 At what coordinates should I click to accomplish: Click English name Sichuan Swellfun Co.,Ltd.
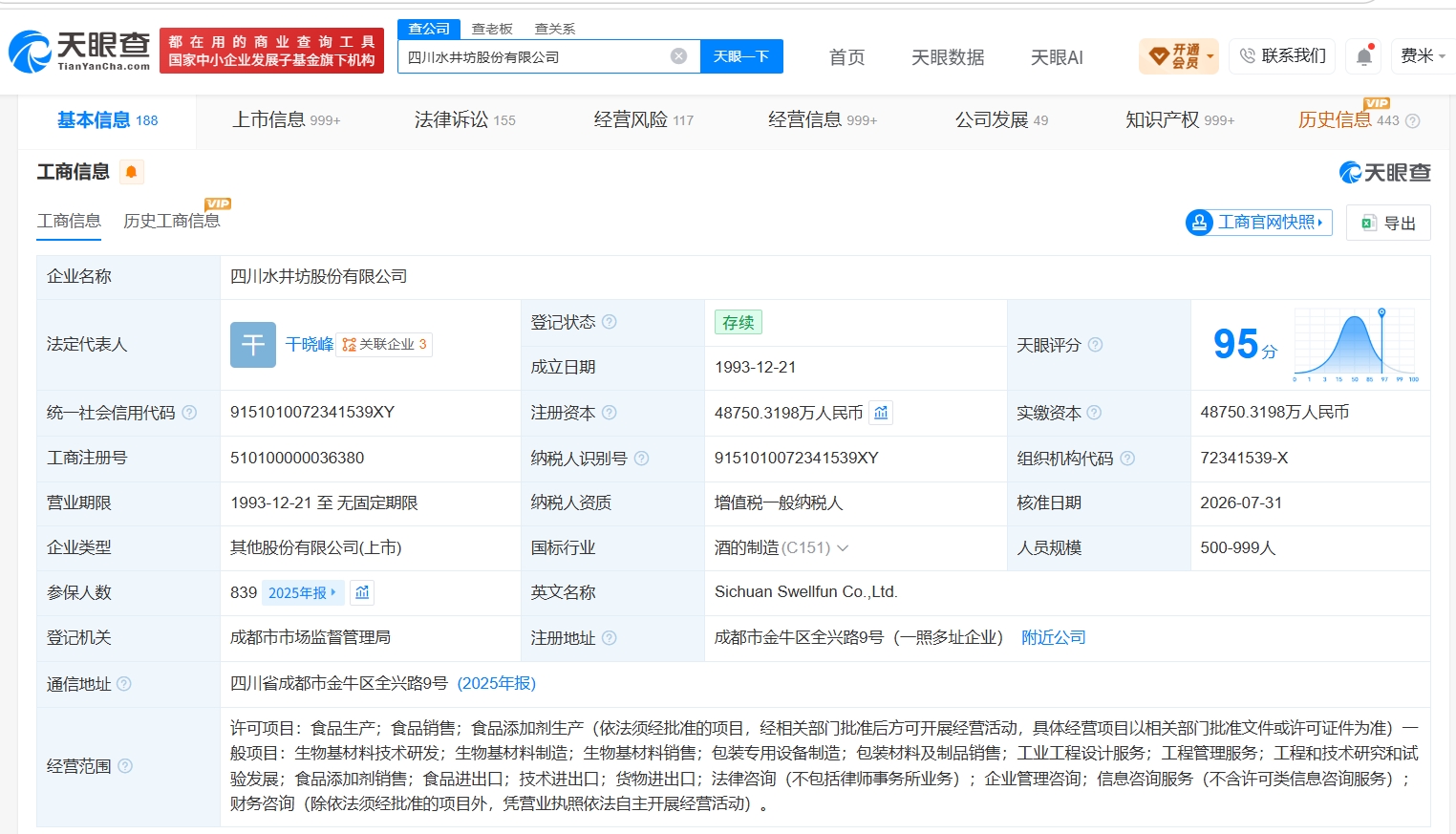[806, 592]
